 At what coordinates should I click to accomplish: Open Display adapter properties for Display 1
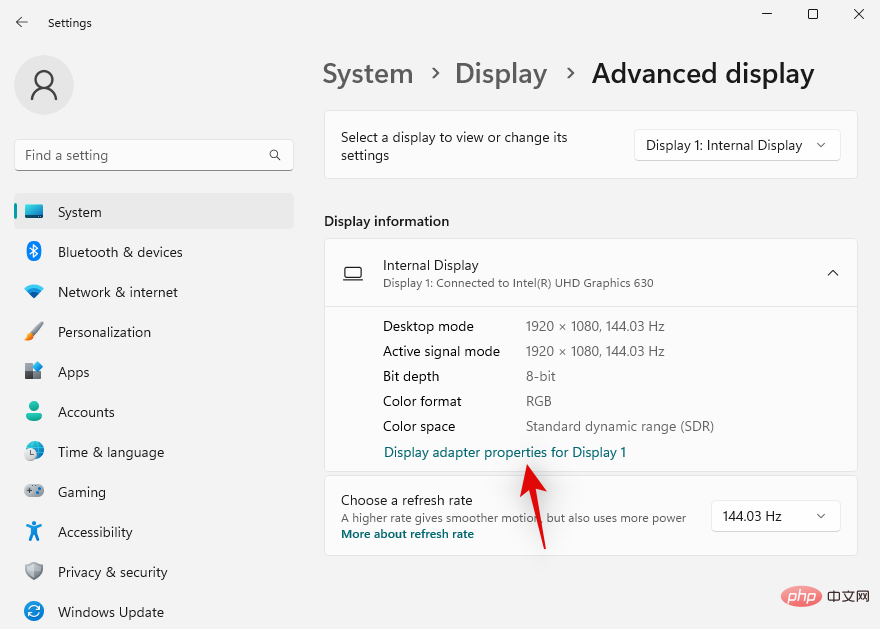pyautogui.click(x=504, y=452)
